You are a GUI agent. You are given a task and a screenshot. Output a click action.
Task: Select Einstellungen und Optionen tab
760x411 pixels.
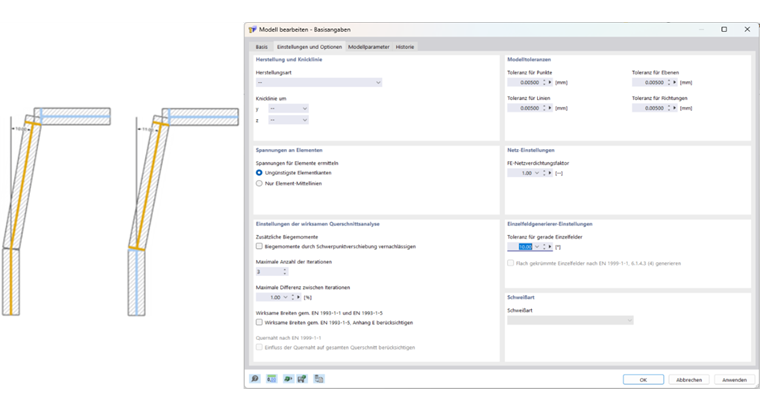pos(309,47)
